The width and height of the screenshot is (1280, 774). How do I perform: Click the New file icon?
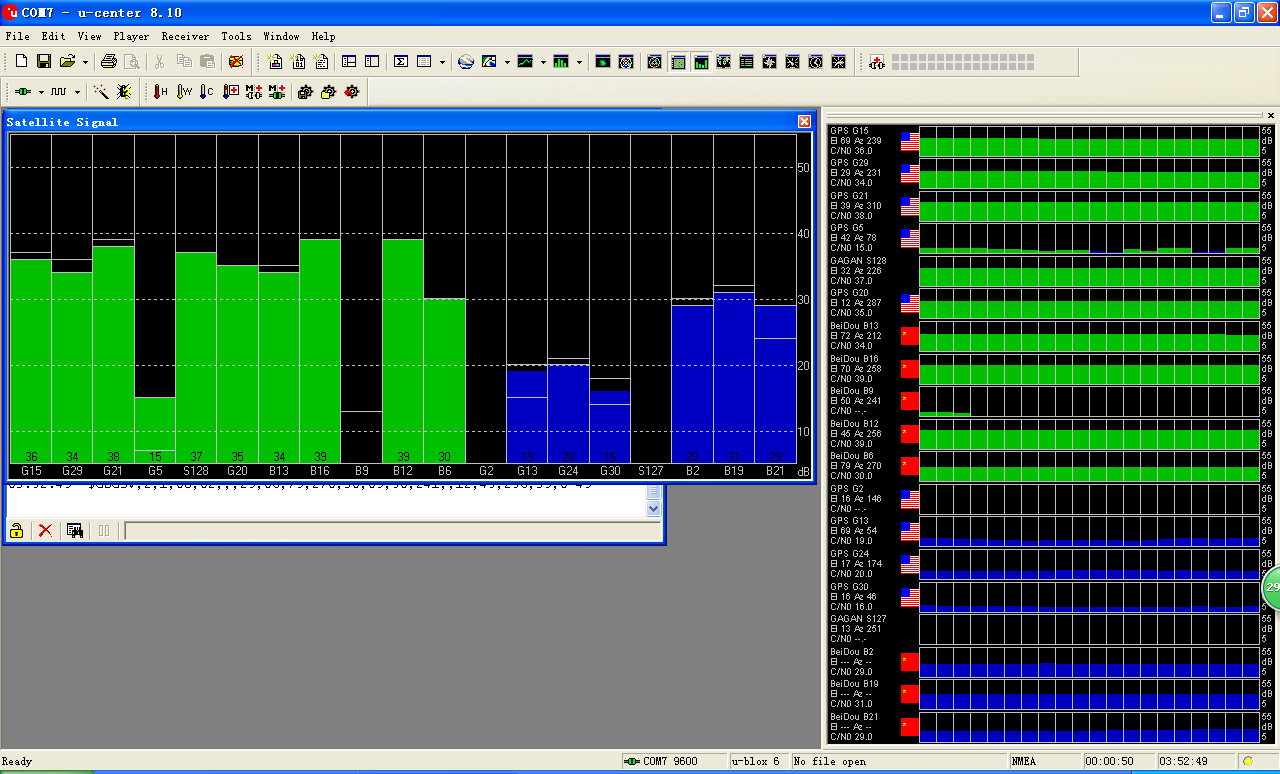pos(20,62)
